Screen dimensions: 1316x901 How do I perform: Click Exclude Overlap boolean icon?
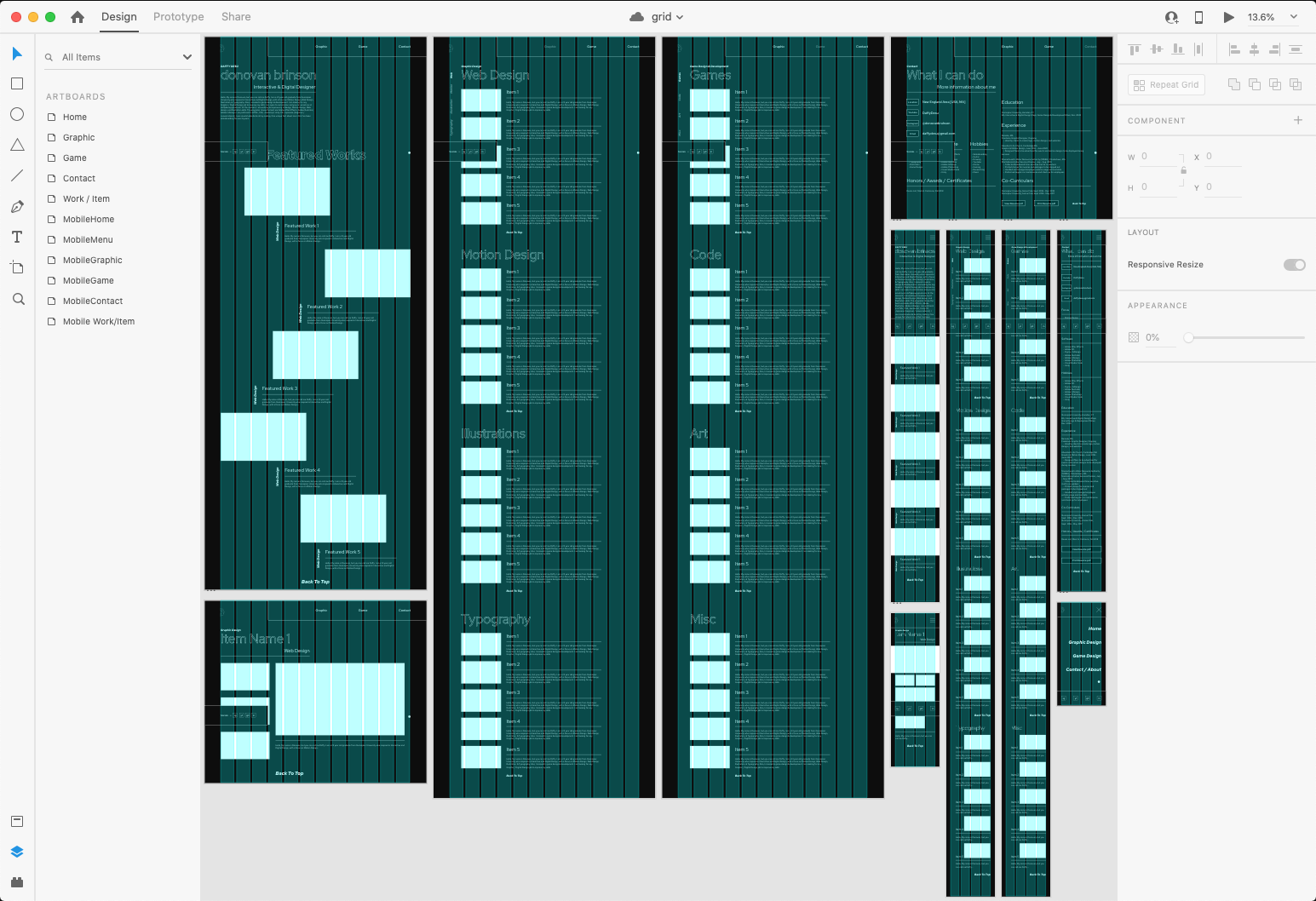click(1296, 84)
